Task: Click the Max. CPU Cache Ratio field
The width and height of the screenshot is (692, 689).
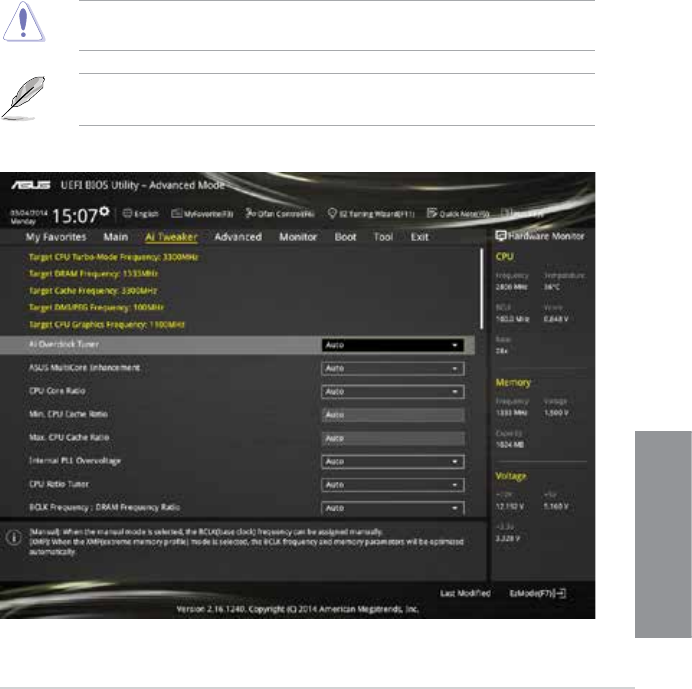Action: (x=393, y=438)
